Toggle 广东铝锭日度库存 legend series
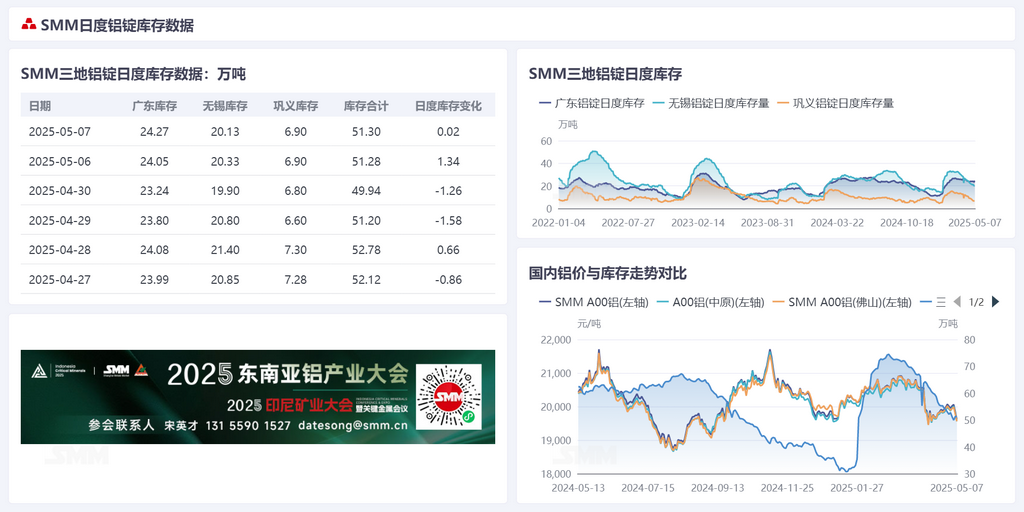Viewport: 1024px width, 512px height. pos(592,103)
